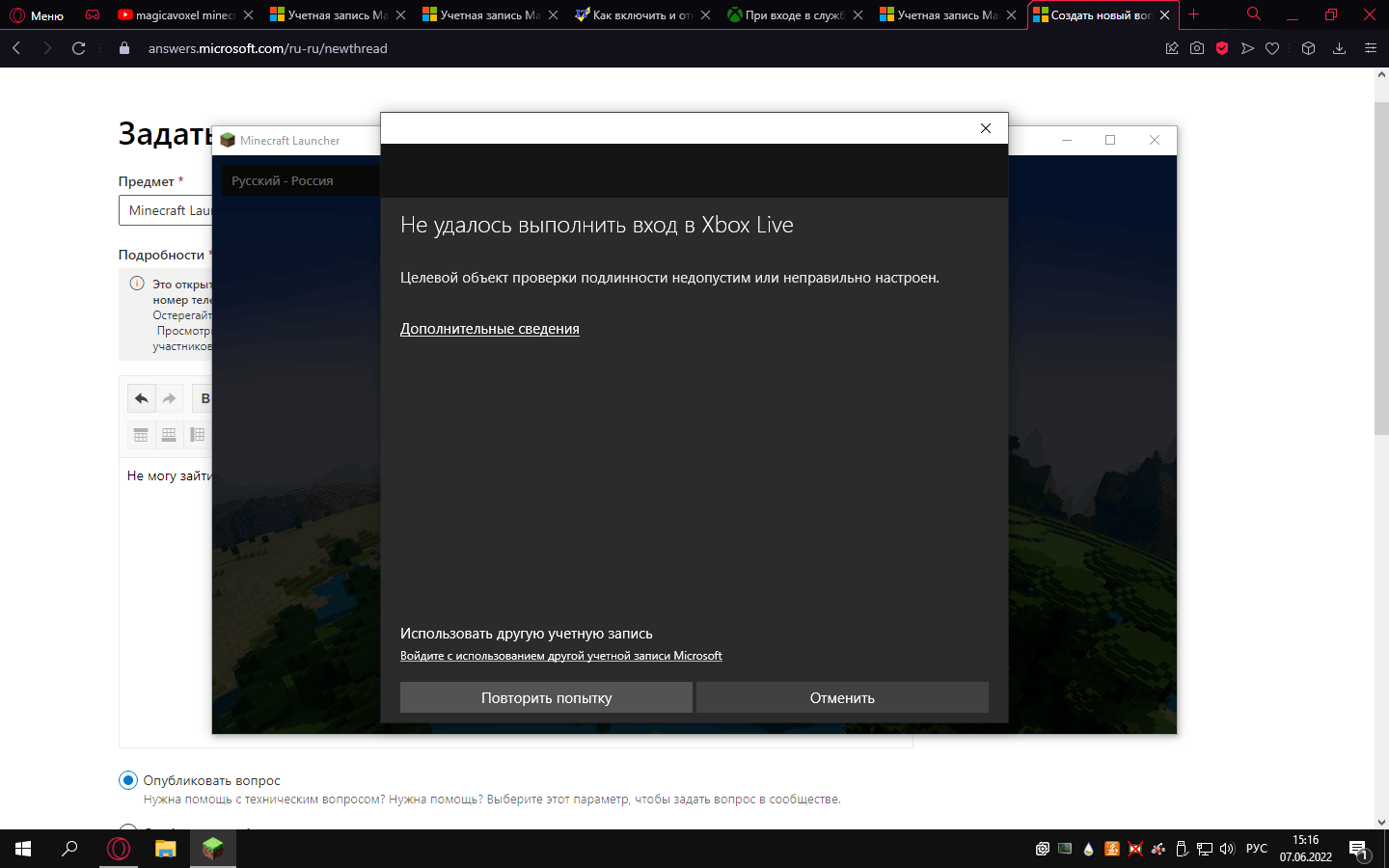Click the tab search magnifier icon
The width and height of the screenshot is (1389, 868).
pos(1254,14)
